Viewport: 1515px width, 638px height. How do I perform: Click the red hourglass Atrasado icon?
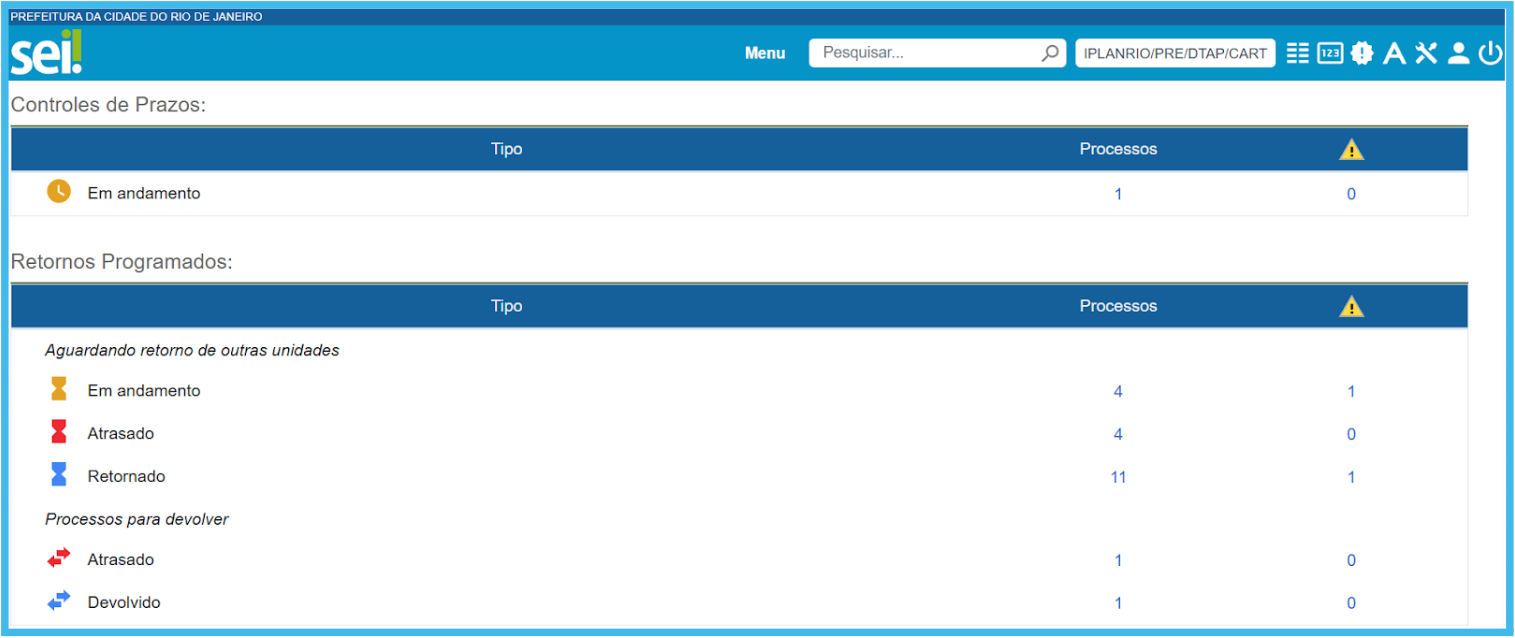[59, 432]
